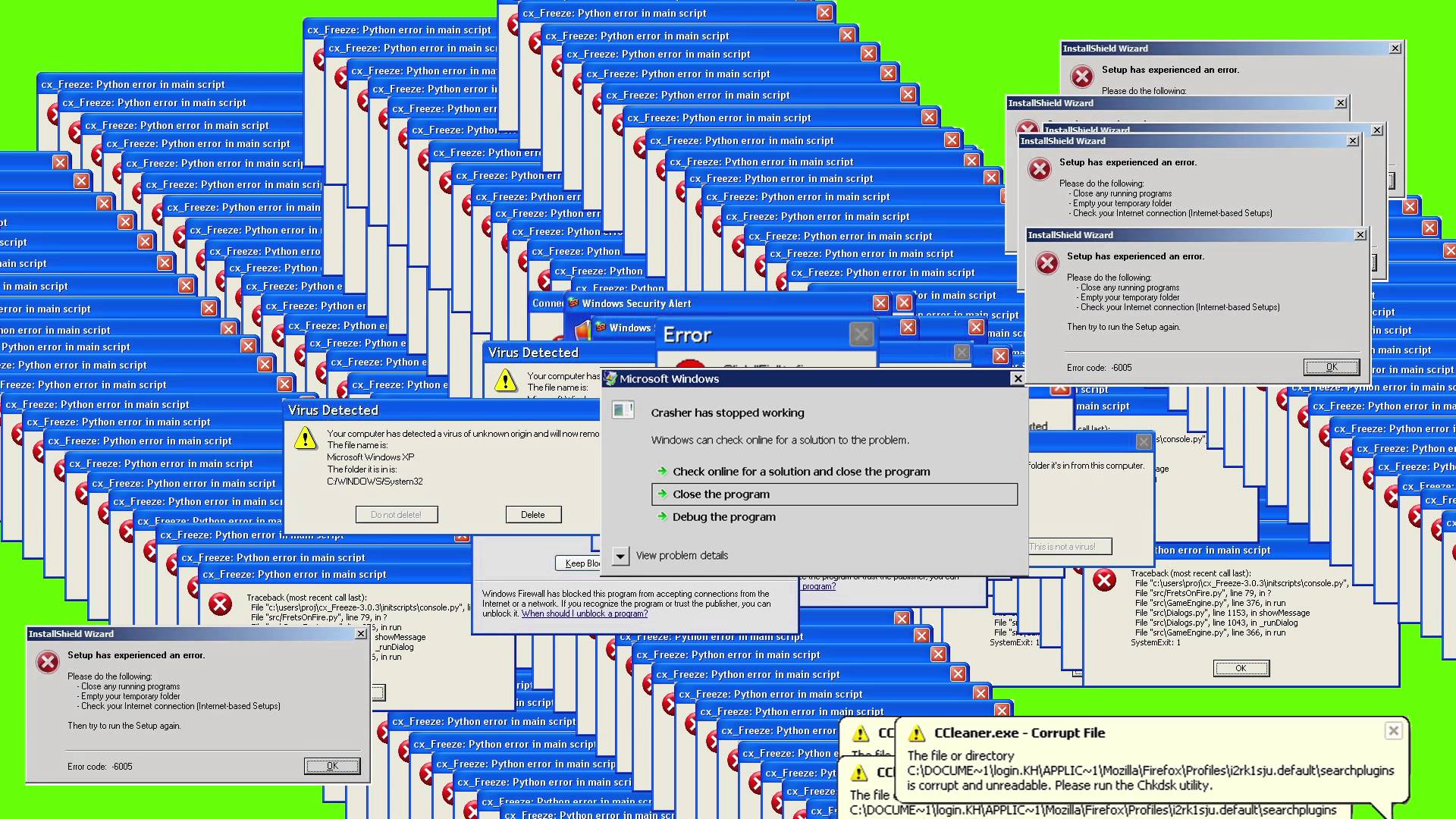Click the Delete button on Virus Detected dialog
The height and width of the screenshot is (819, 1456).
(x=533, y=514)
